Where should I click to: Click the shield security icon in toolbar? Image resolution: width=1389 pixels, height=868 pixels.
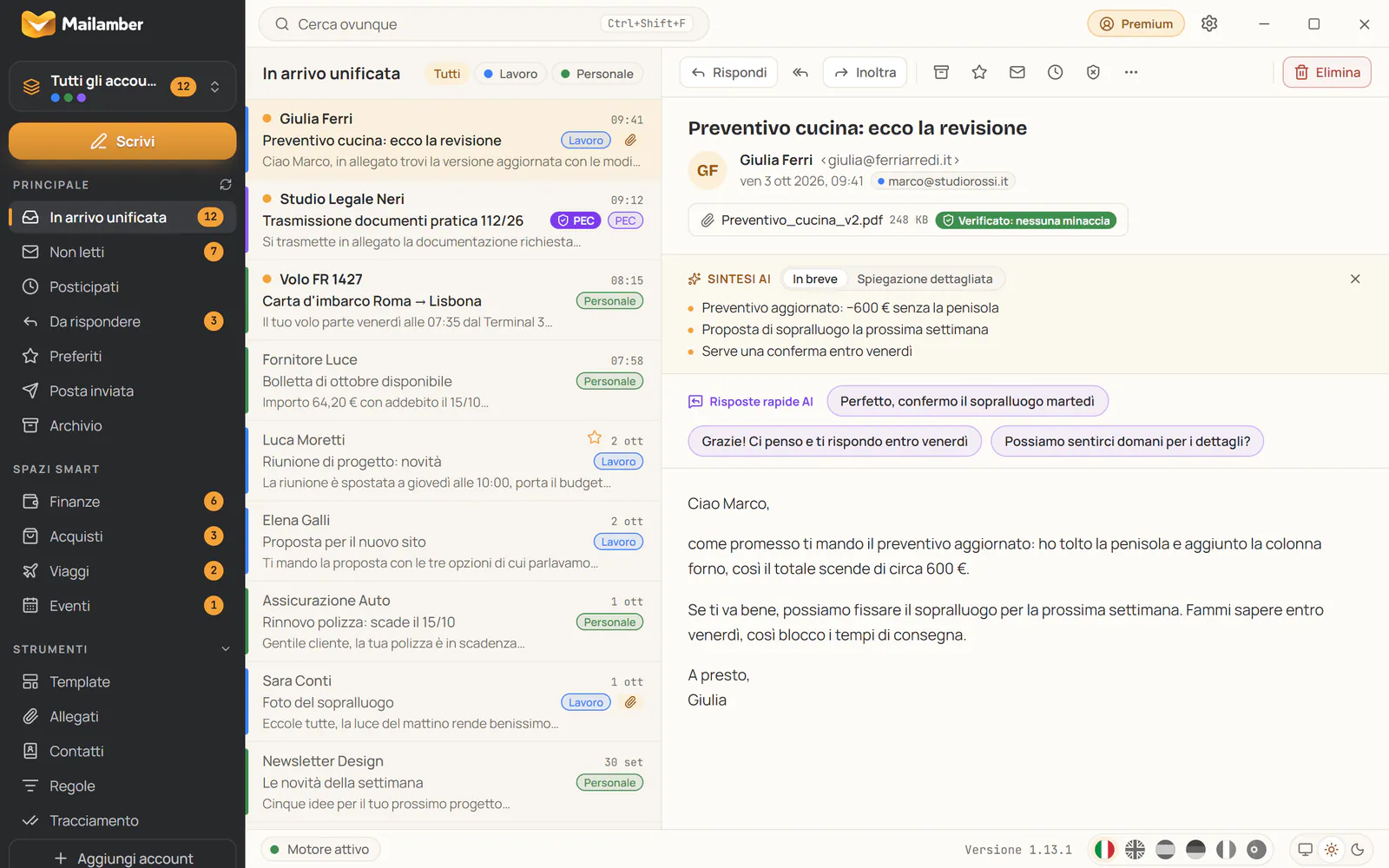coord(1093,72)
